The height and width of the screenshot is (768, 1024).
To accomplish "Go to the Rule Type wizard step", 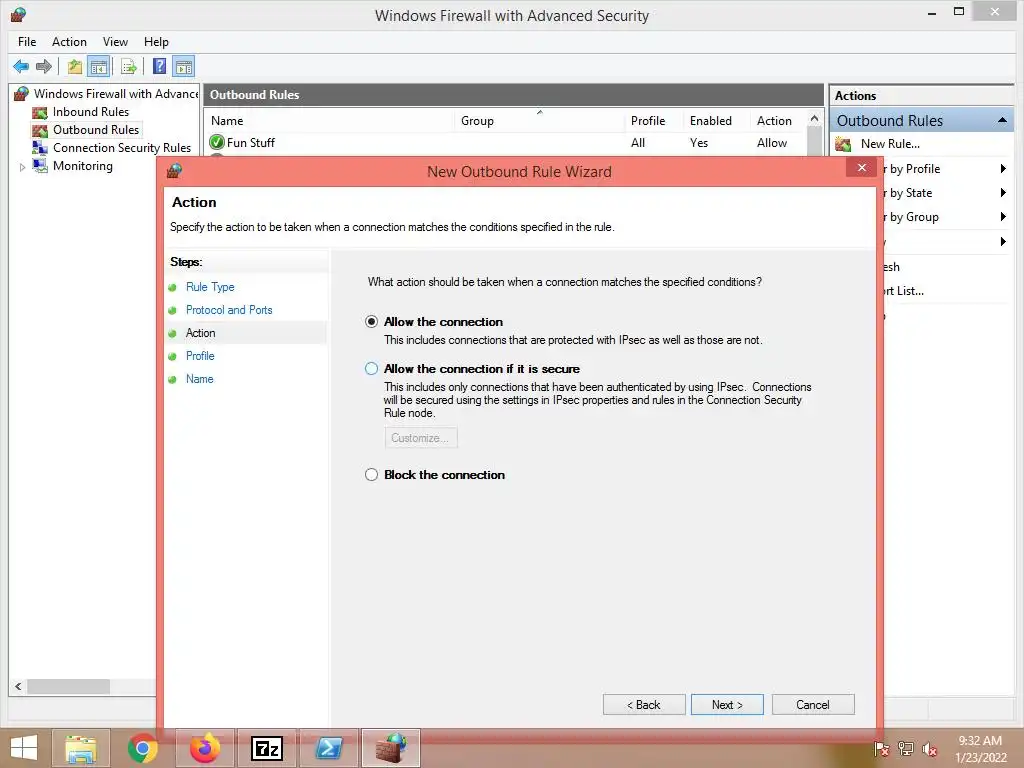I will point(210,287).
